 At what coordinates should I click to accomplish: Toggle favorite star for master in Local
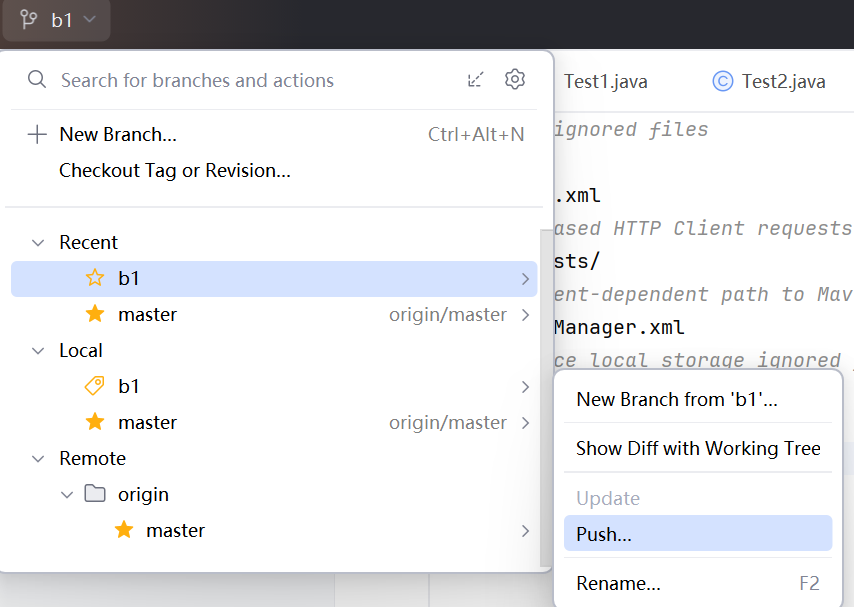pyautogui.click(x=95, y=422)
